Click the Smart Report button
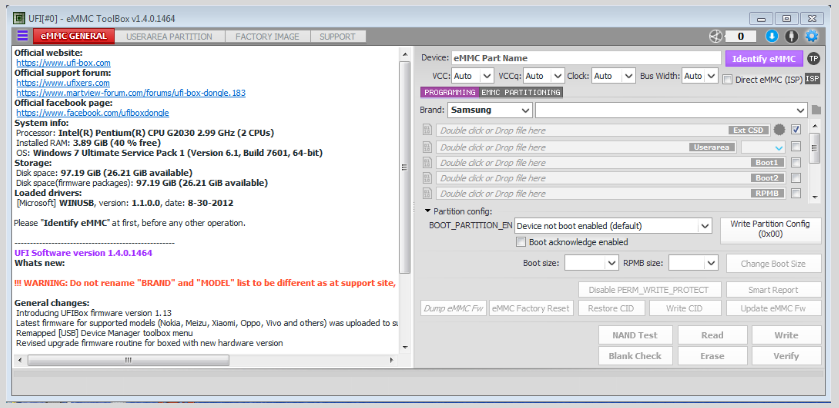 [x=773, y=290]
